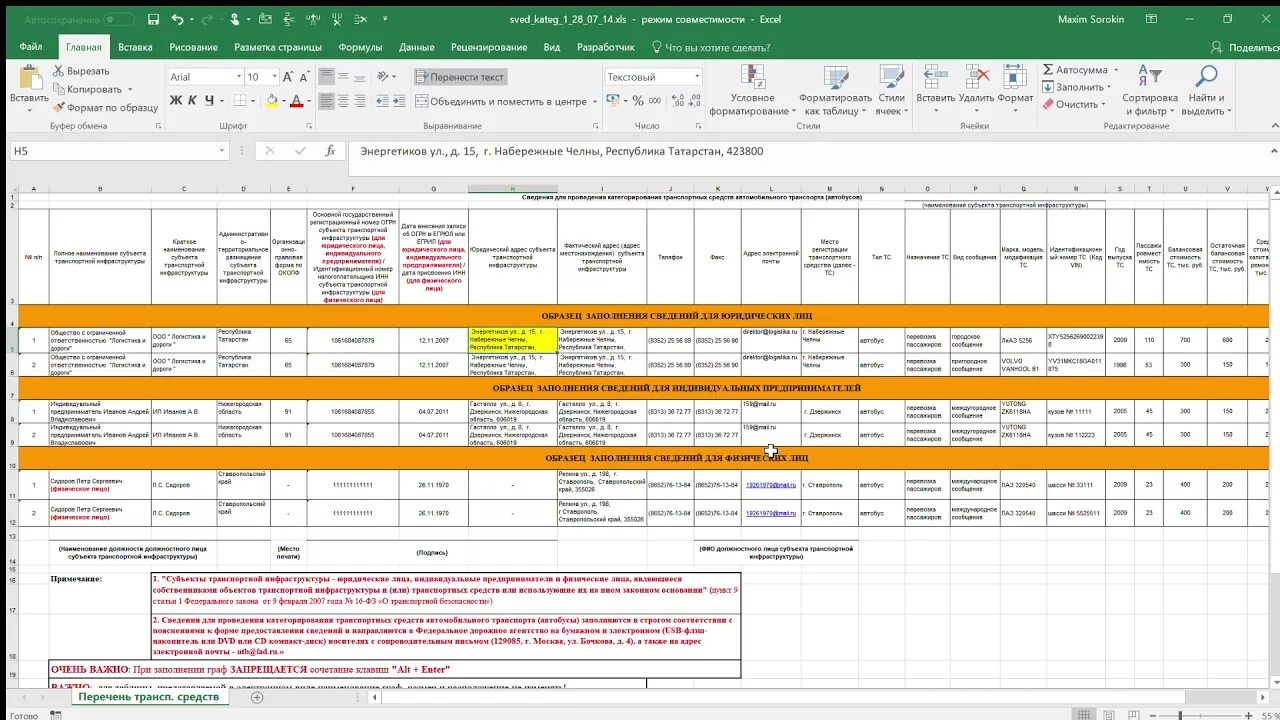Click the Decrease font size icon
The image size is (1280, 720).
pyautogui.click(x=304, y=77)
